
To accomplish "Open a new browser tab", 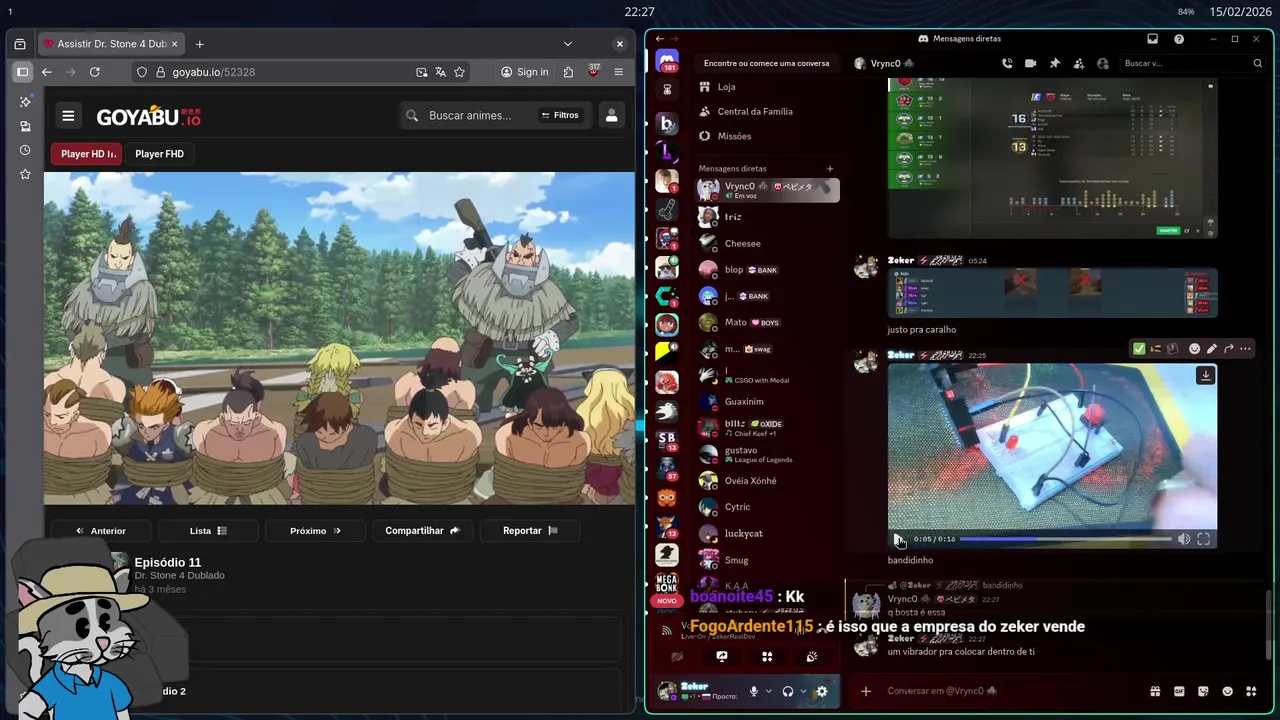I will [199, 44].
